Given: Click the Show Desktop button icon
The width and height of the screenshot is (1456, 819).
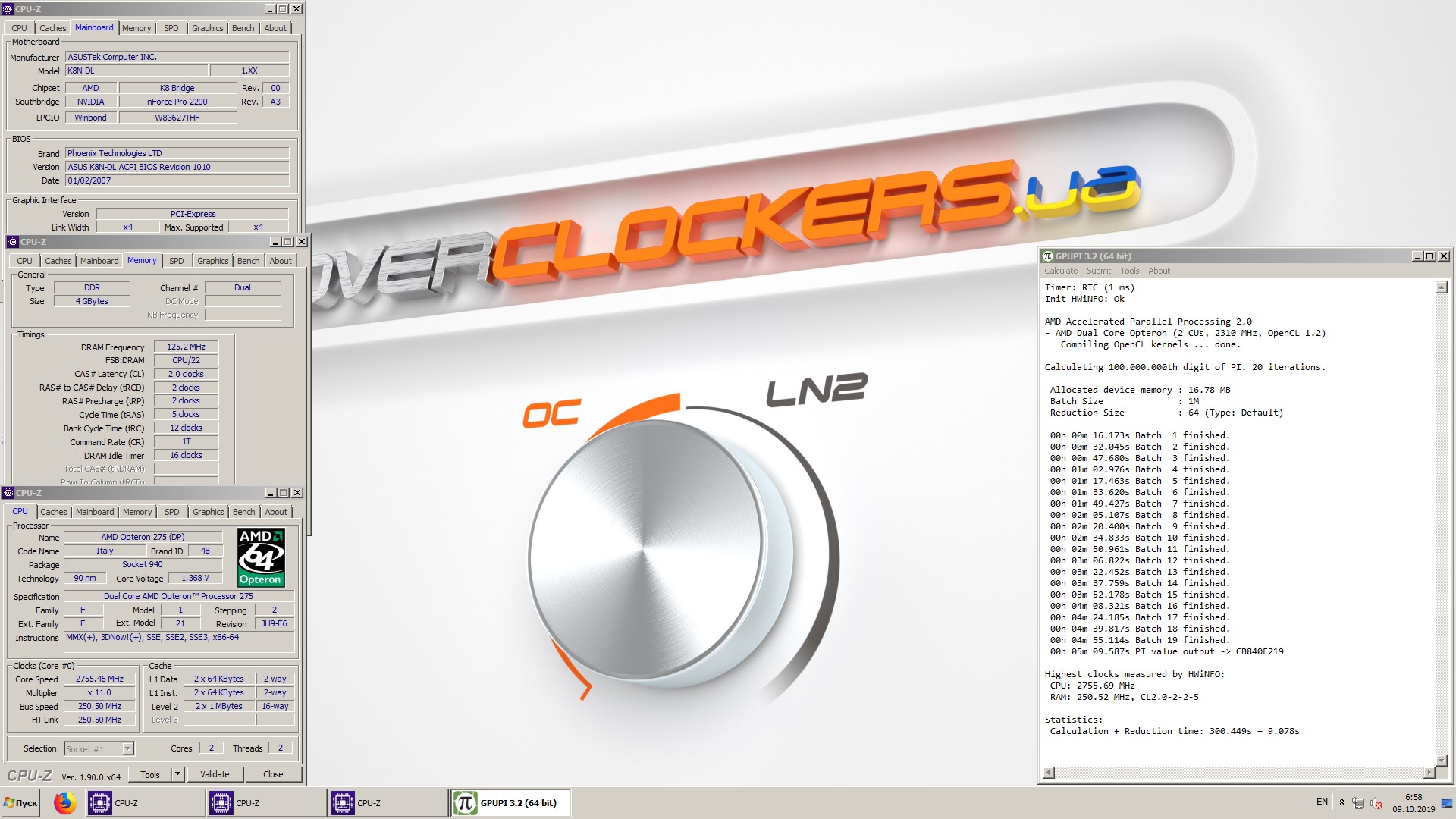Looking at the screenshot, I should point(1446,802).
